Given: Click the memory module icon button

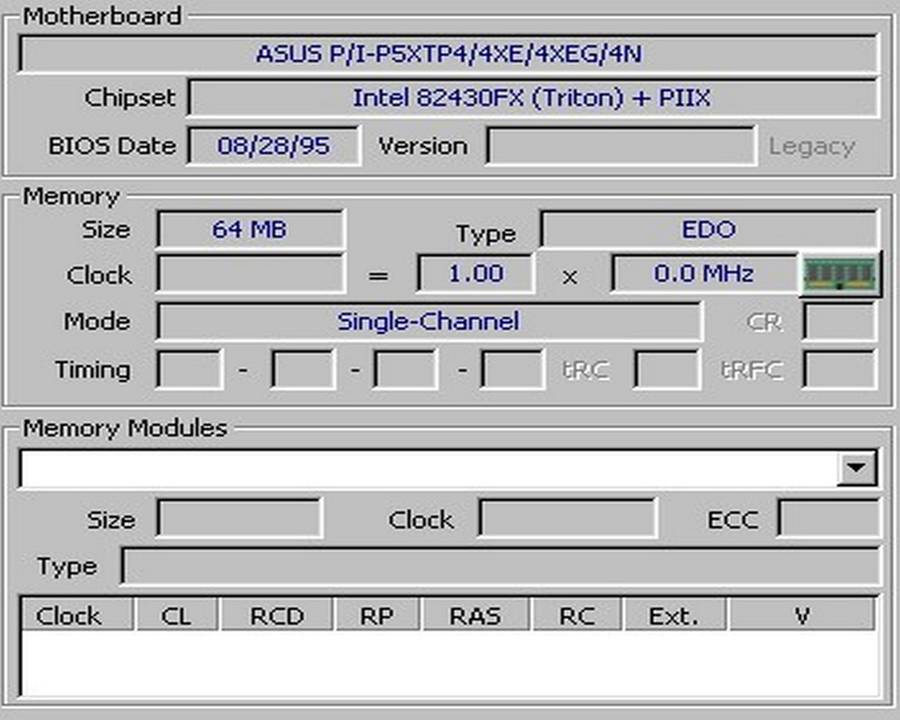Looking at the screenshot, I should coord(840,274).
